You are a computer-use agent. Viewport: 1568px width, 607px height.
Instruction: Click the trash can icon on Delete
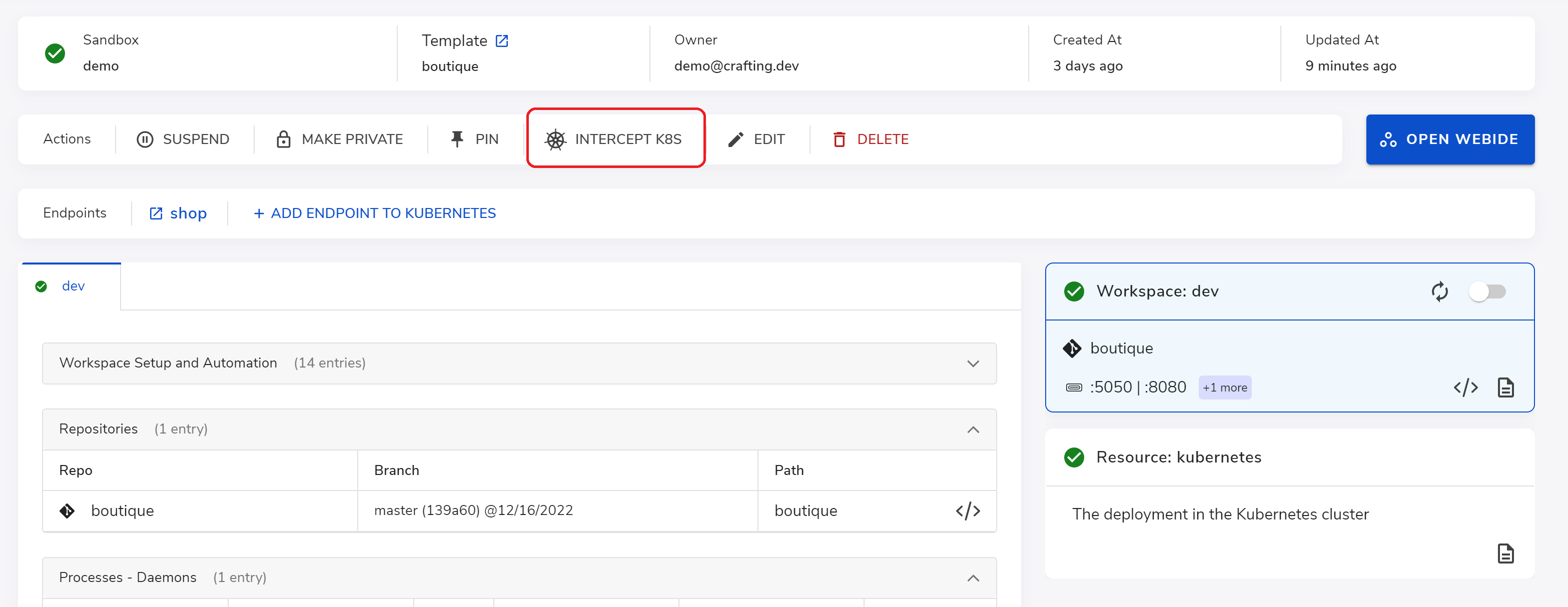[x=839, y=139]
